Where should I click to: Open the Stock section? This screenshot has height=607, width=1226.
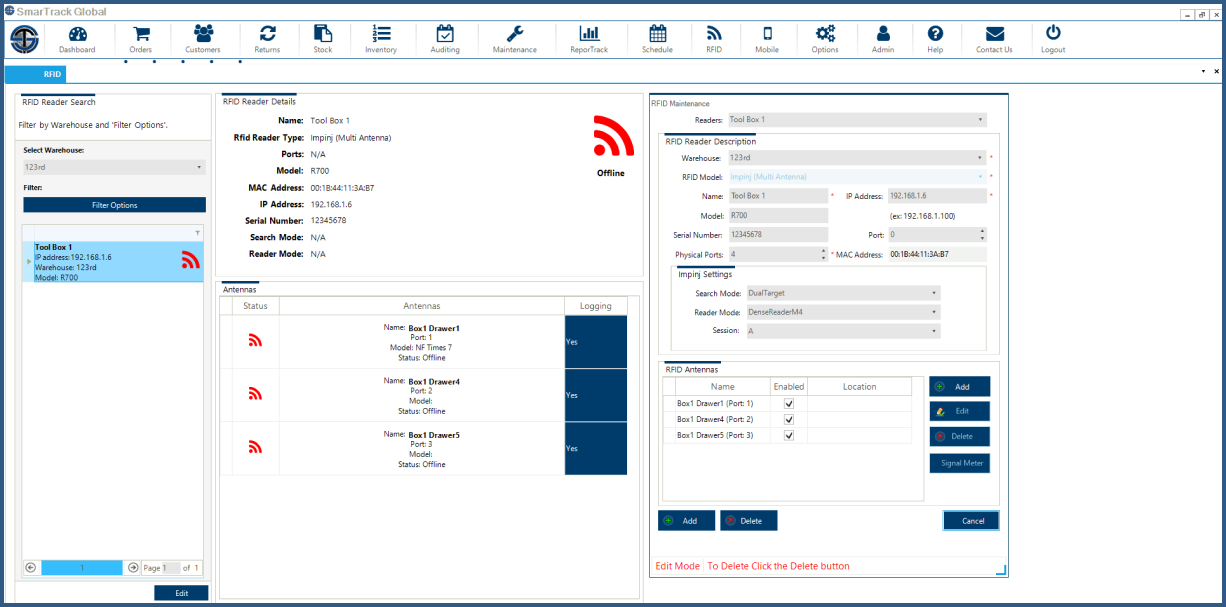coord(323,39)
